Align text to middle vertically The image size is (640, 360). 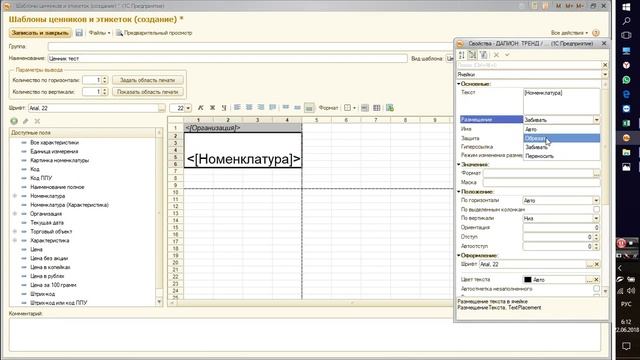[x=298, y=107]
